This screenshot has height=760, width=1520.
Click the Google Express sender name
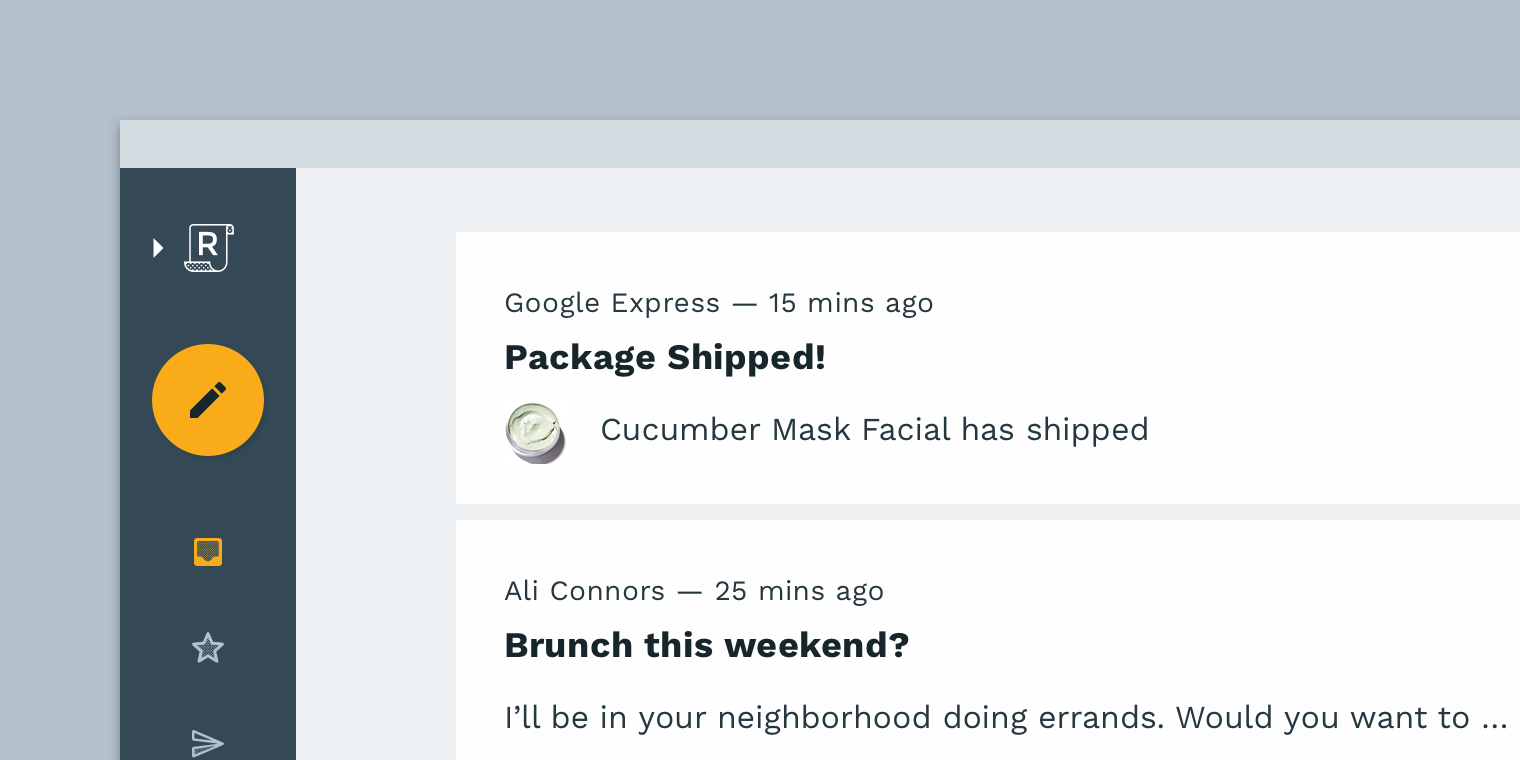612,303
